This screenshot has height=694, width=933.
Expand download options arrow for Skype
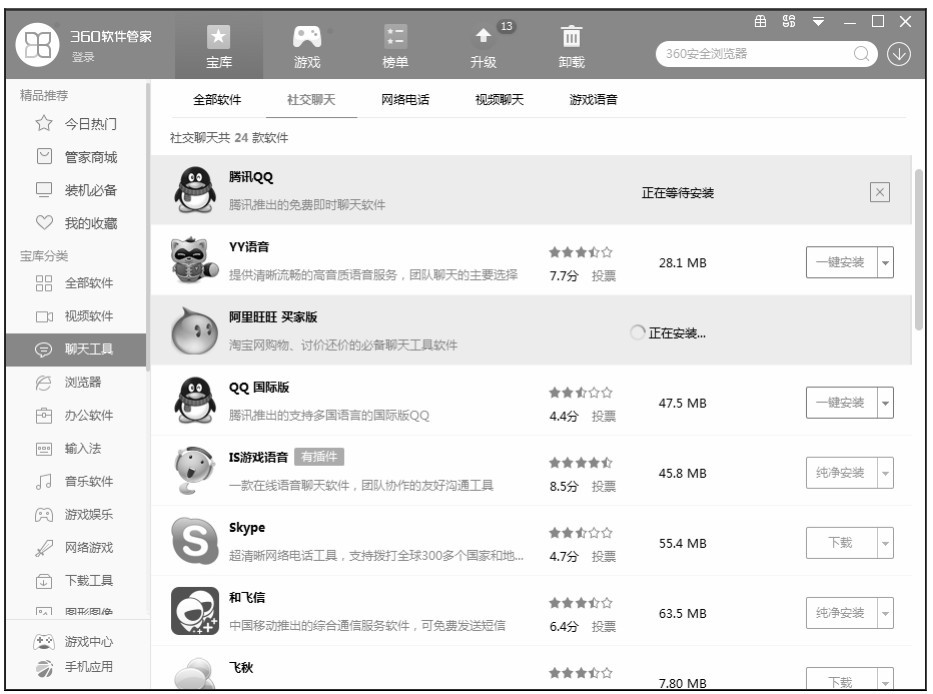(885, 543)
